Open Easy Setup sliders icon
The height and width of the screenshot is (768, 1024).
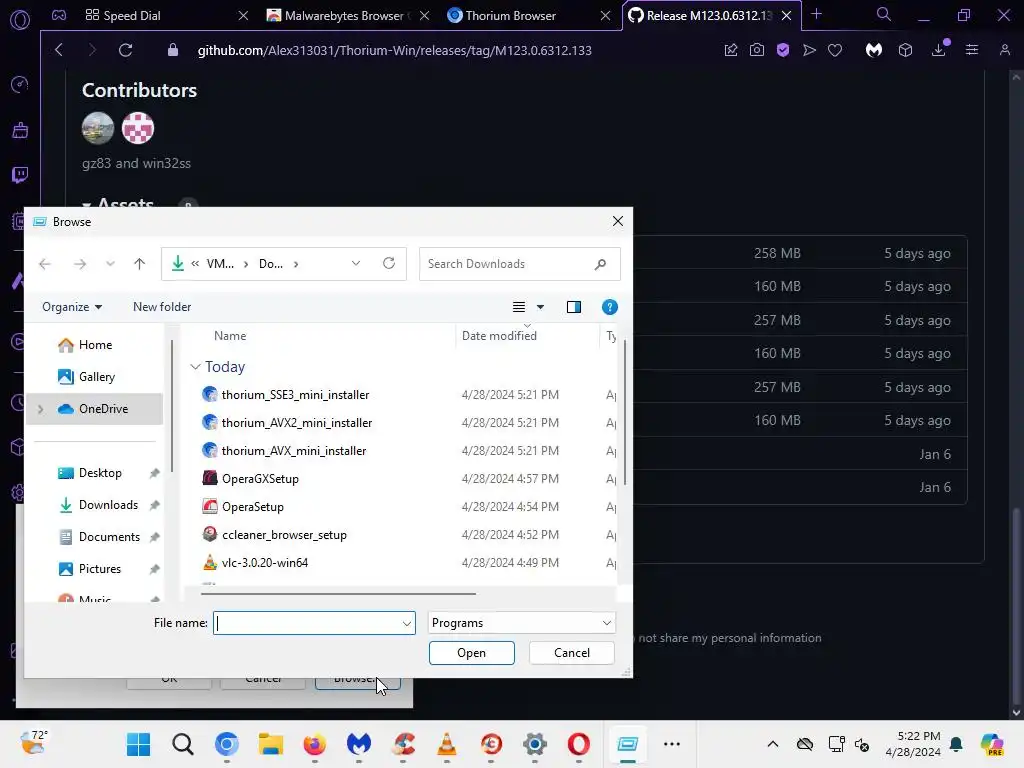(x=972, y=50)
